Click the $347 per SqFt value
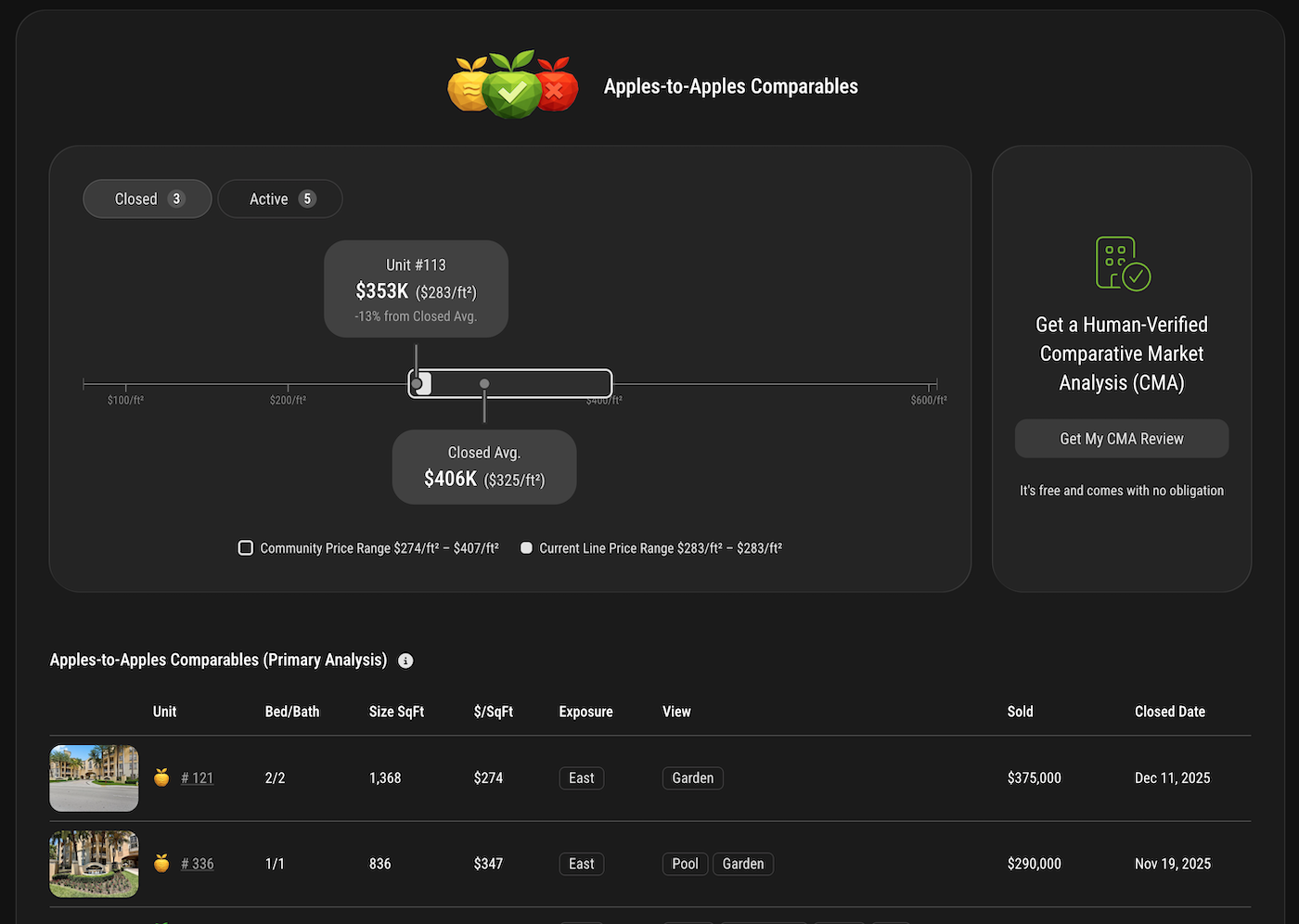This screenshot has height=924, width=1299. click(x=488, y=864)
